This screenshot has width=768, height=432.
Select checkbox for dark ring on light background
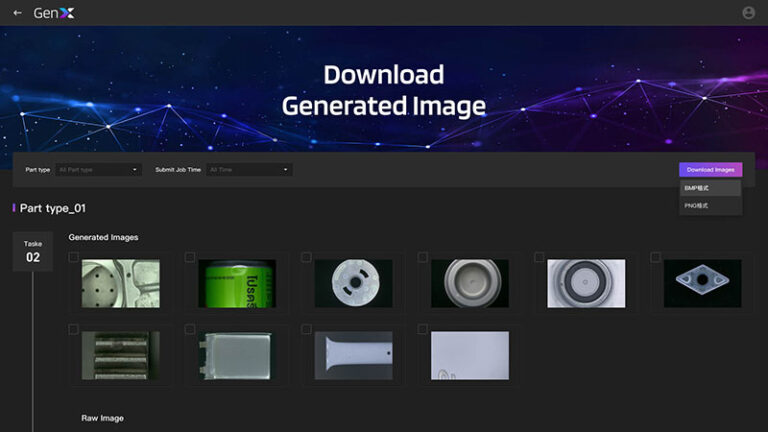539,257
